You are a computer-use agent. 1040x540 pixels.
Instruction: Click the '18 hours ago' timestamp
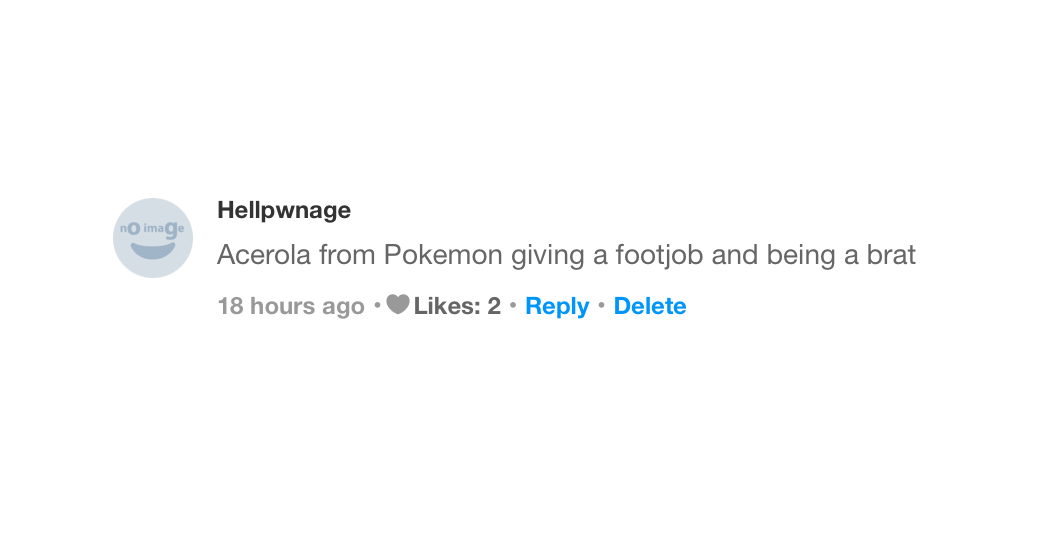click(x=290, y=306)
